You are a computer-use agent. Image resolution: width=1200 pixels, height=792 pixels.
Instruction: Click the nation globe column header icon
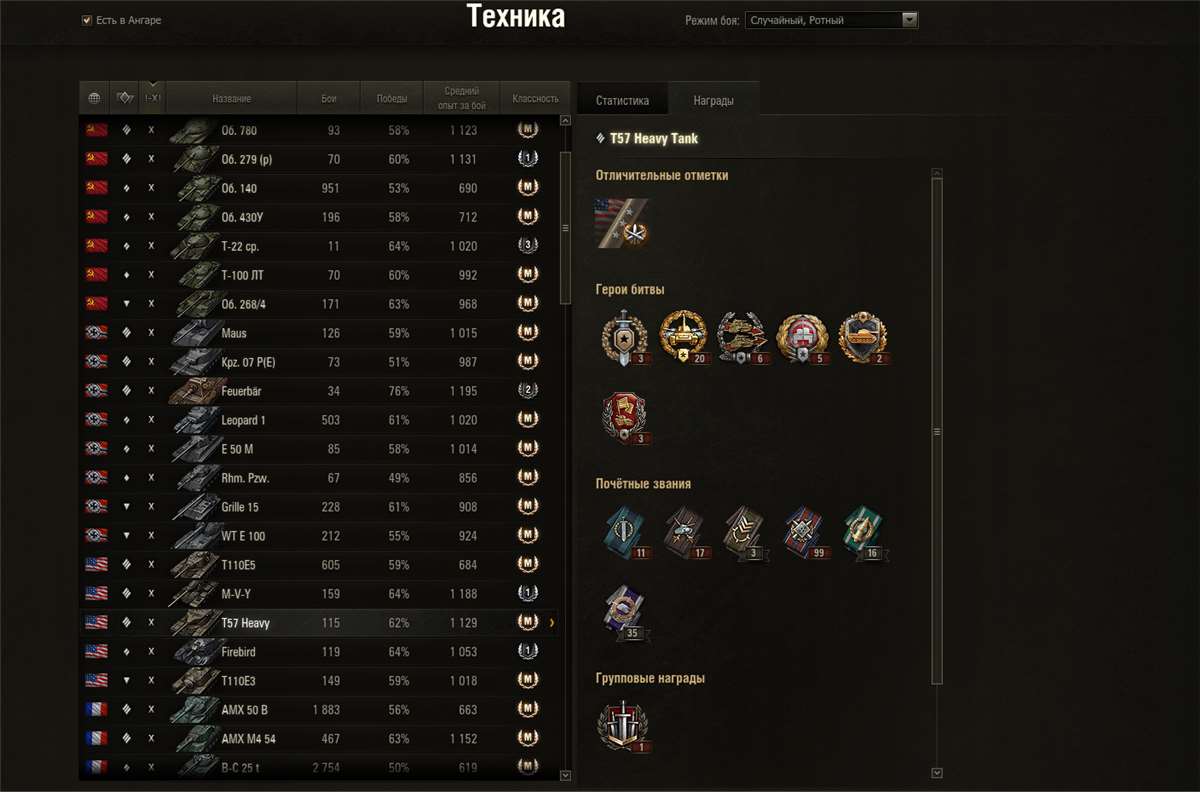(x=95, y=99)
